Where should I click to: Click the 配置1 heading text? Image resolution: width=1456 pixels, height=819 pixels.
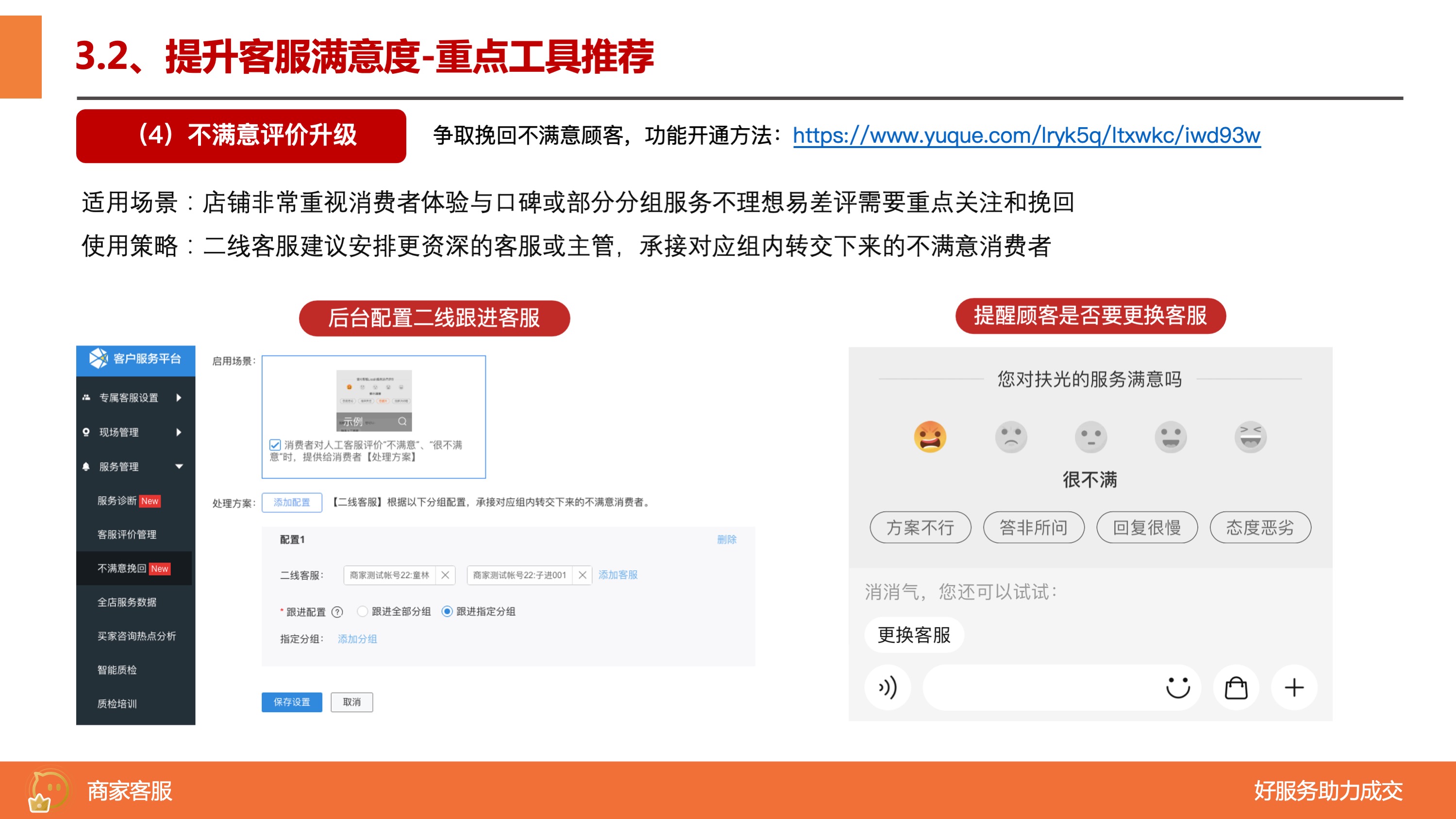(292, 539)
